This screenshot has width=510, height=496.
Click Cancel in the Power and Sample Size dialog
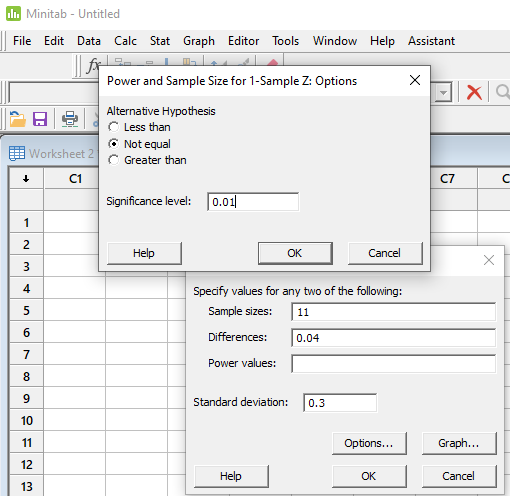click(x=459, y=476)
